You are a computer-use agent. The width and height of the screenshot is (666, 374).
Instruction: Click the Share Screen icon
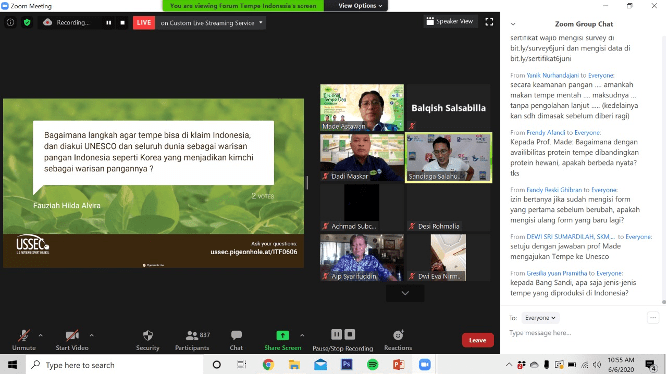pyautogui.click(x=282, y=335)
